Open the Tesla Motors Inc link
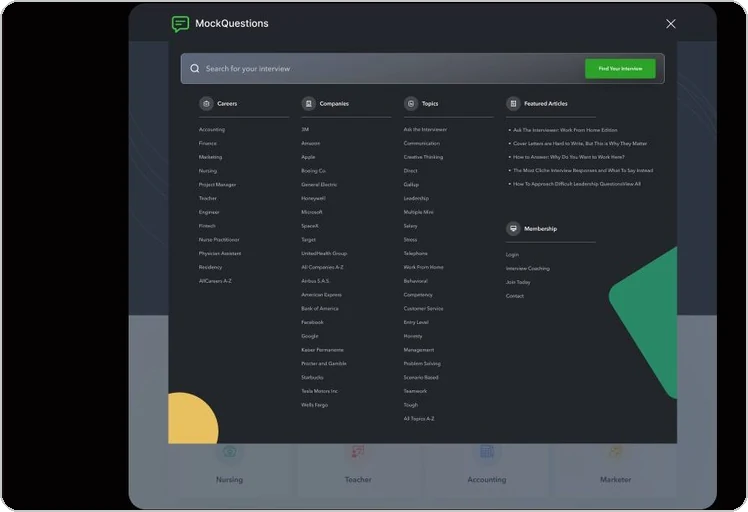This screenshot has width=748, height=512. (320, 391)
